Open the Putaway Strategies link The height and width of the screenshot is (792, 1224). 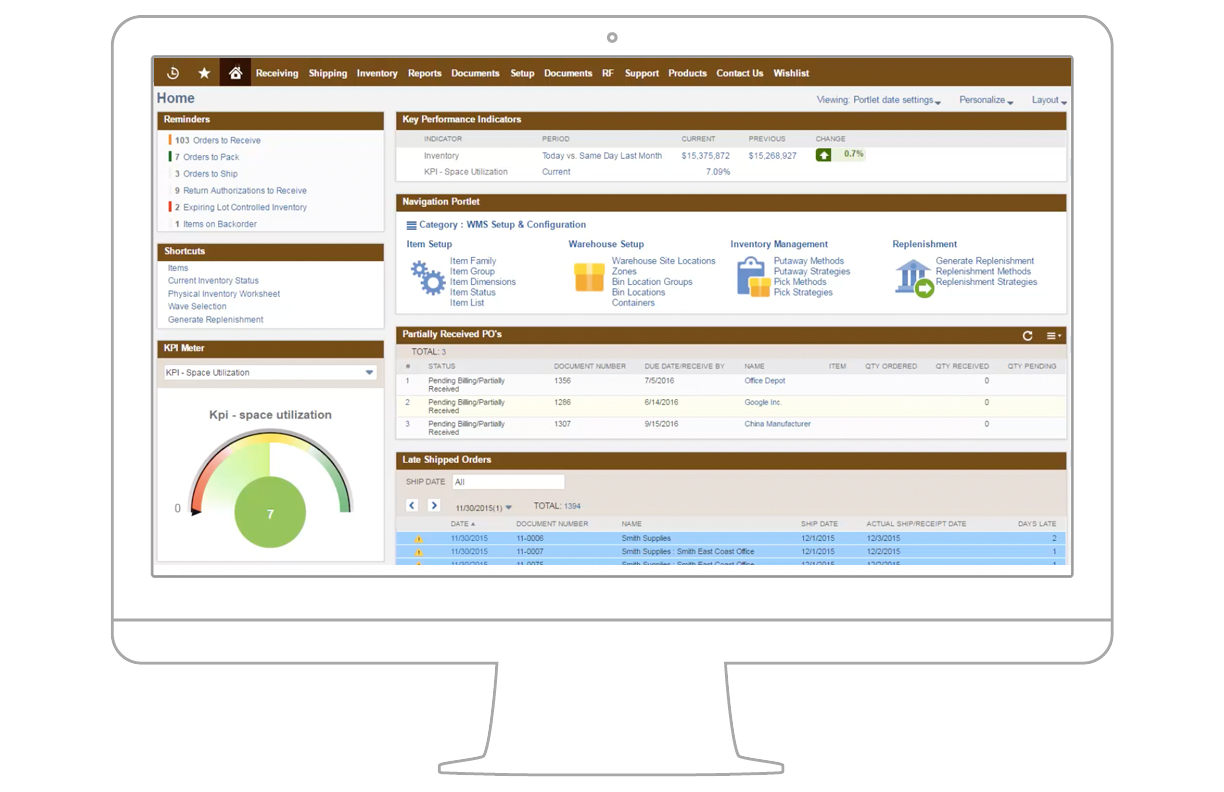click(811, 272)
